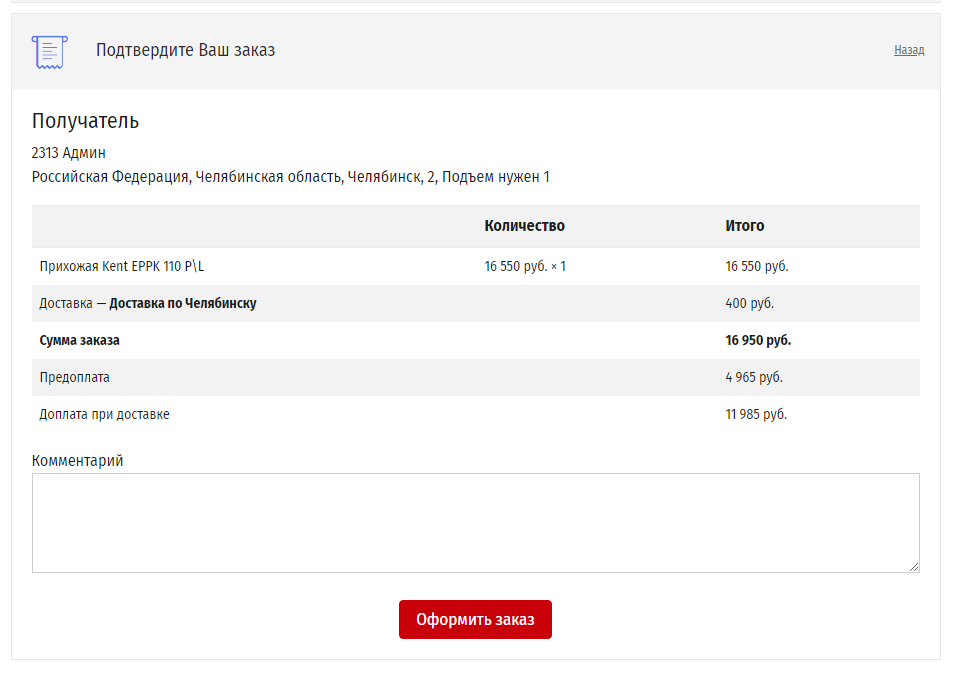Click the Подтвердите Ваш заказ title
Image resolution: width=963 pixels, height=685 pixels.
185,50
